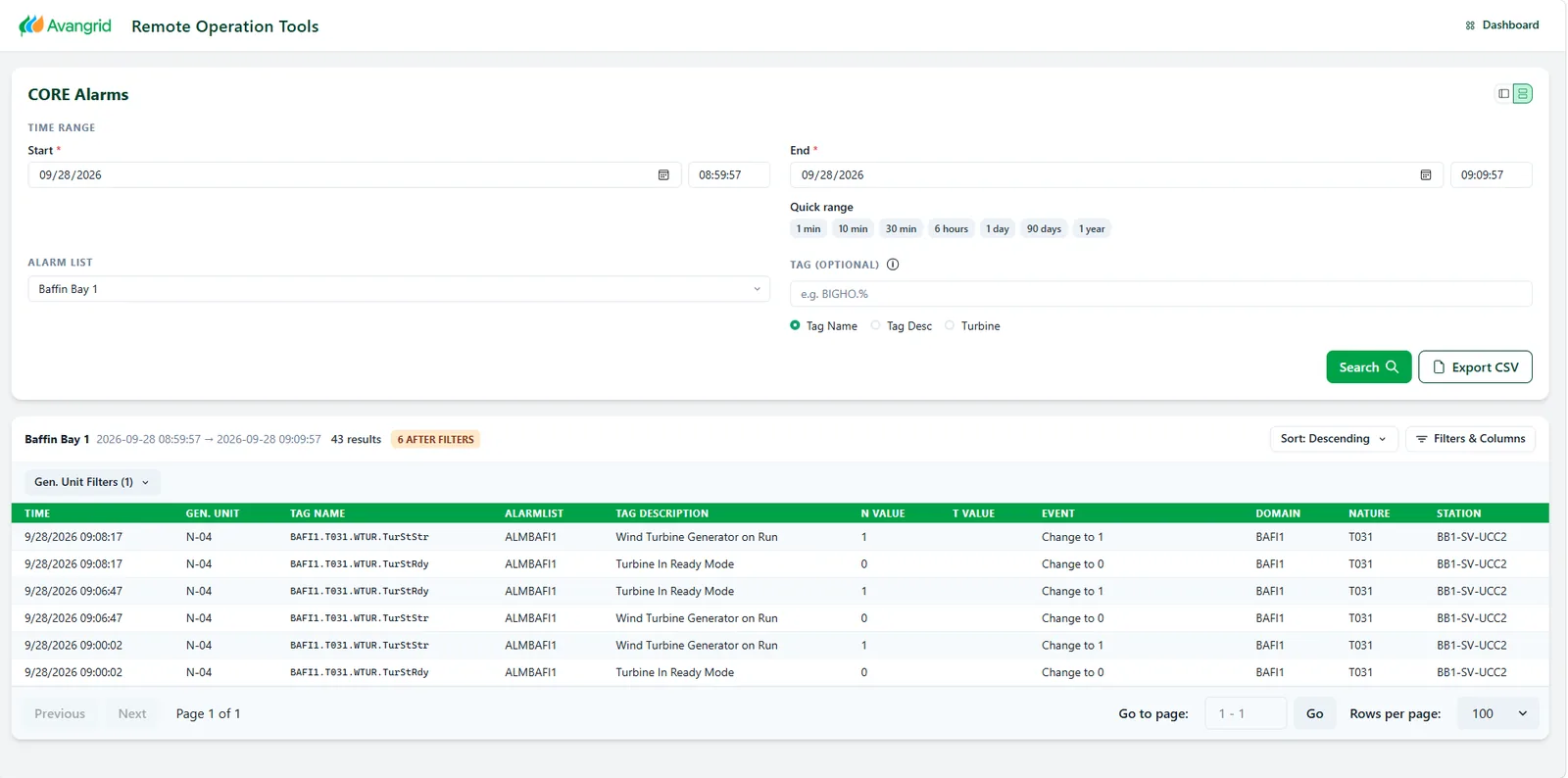Open the Rows per page 100 dropdown
The image size is (1568, 778).
pos(1498,713)
